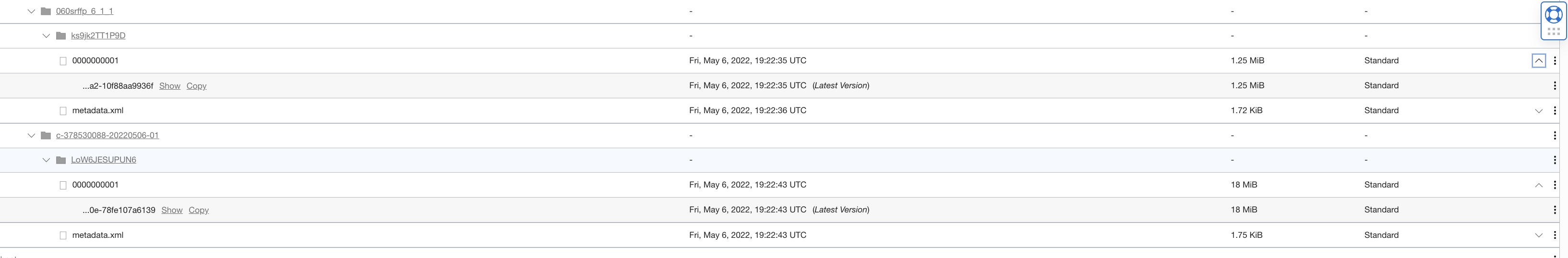Open the c-378530088-20220506-01 folder
The width and height of the screenshot is (1568, 258).
coord(107,135)
